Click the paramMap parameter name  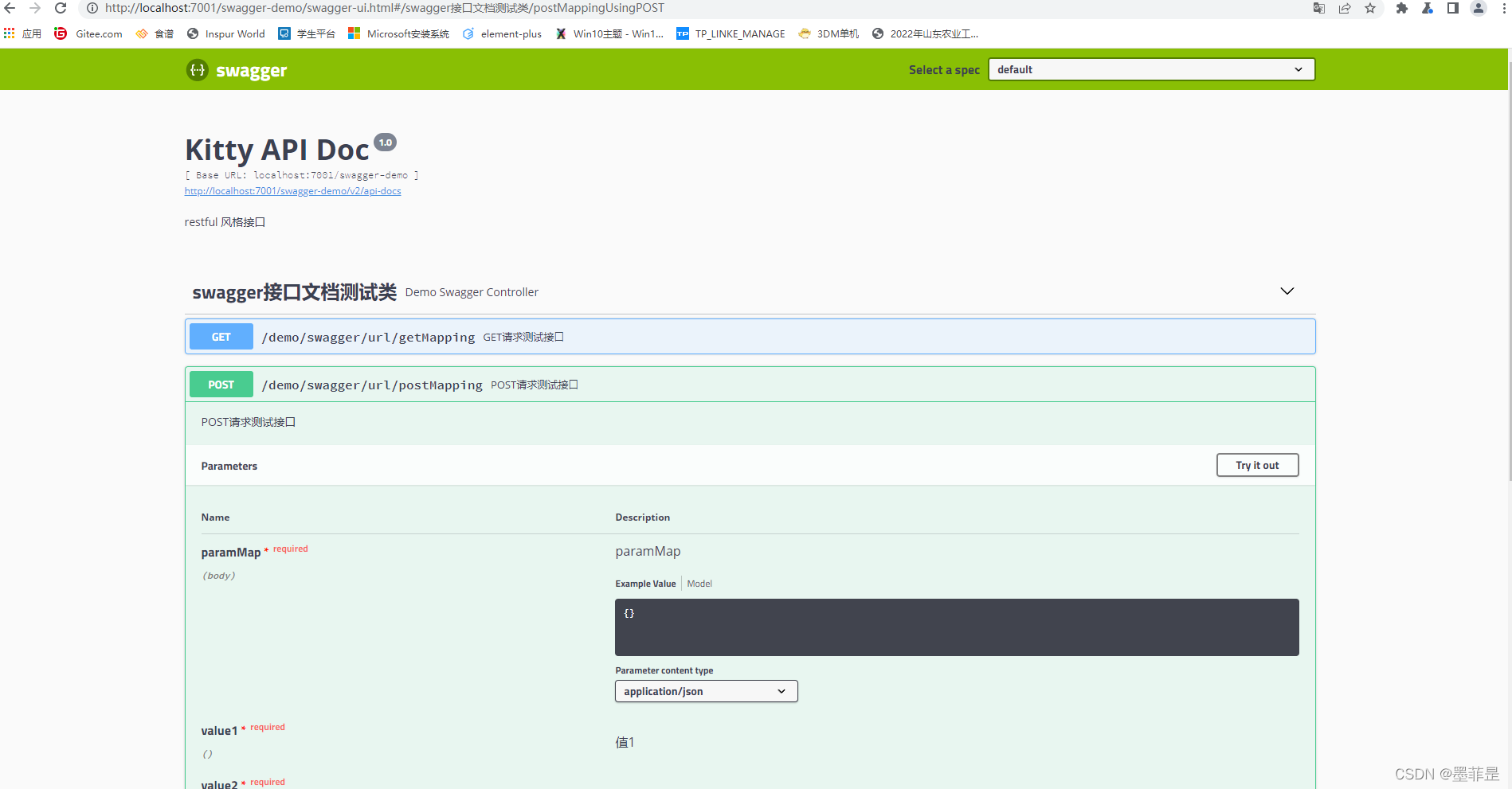tap(231, 553)
